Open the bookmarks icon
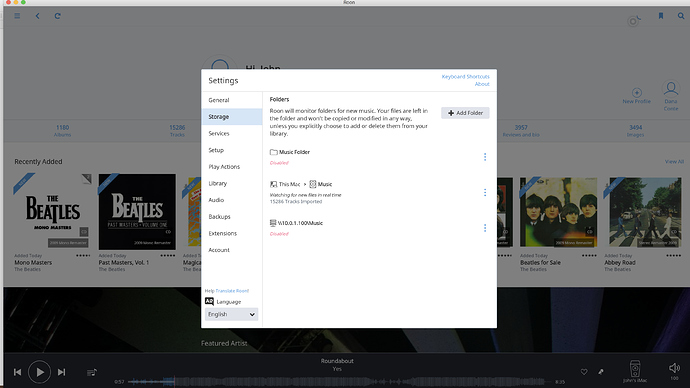This screenshot has height=388, width=690. 661,16
